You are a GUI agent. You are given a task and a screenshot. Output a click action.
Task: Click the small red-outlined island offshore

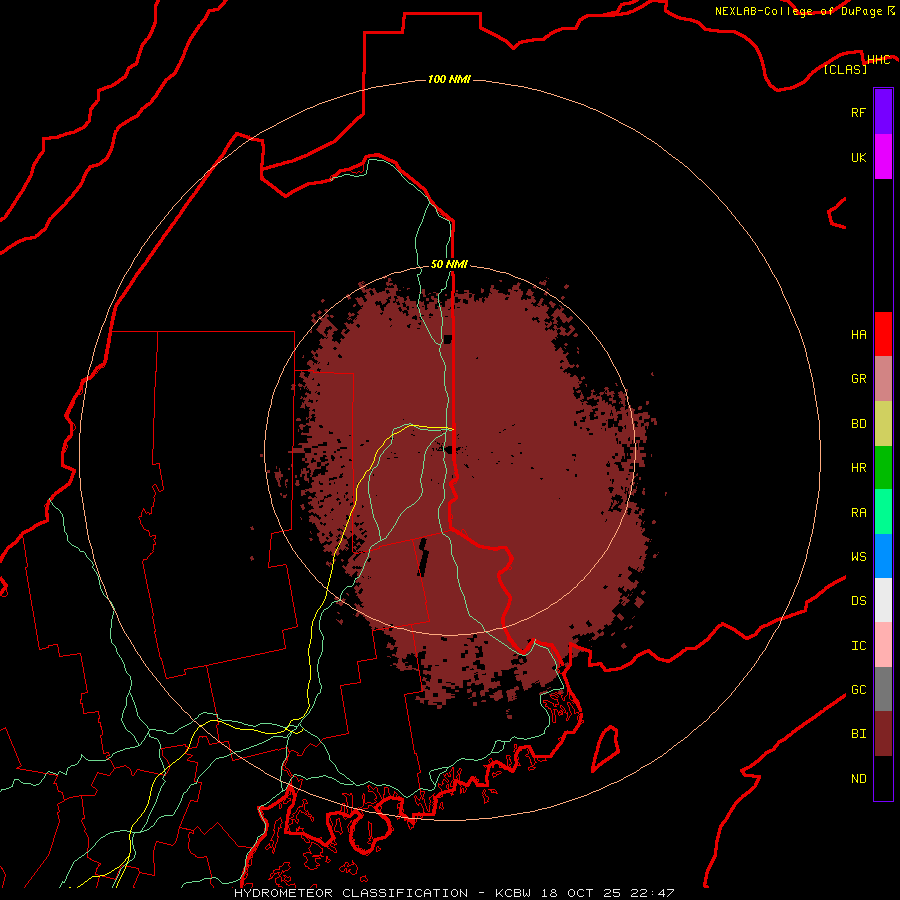point(606,748)
